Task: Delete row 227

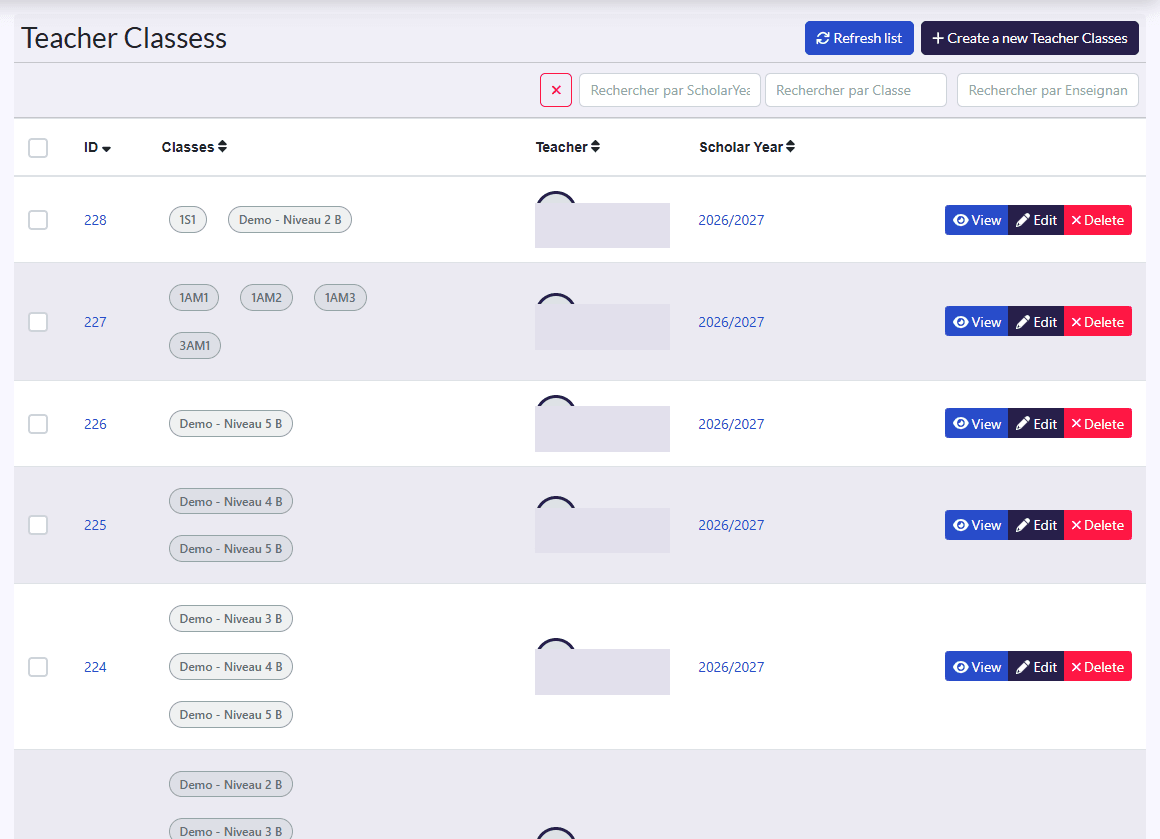Action: [1098, 322]
